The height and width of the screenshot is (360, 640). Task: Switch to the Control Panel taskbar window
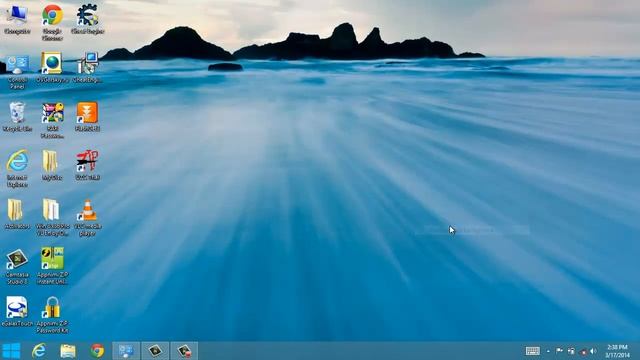[x=126, y=351]
